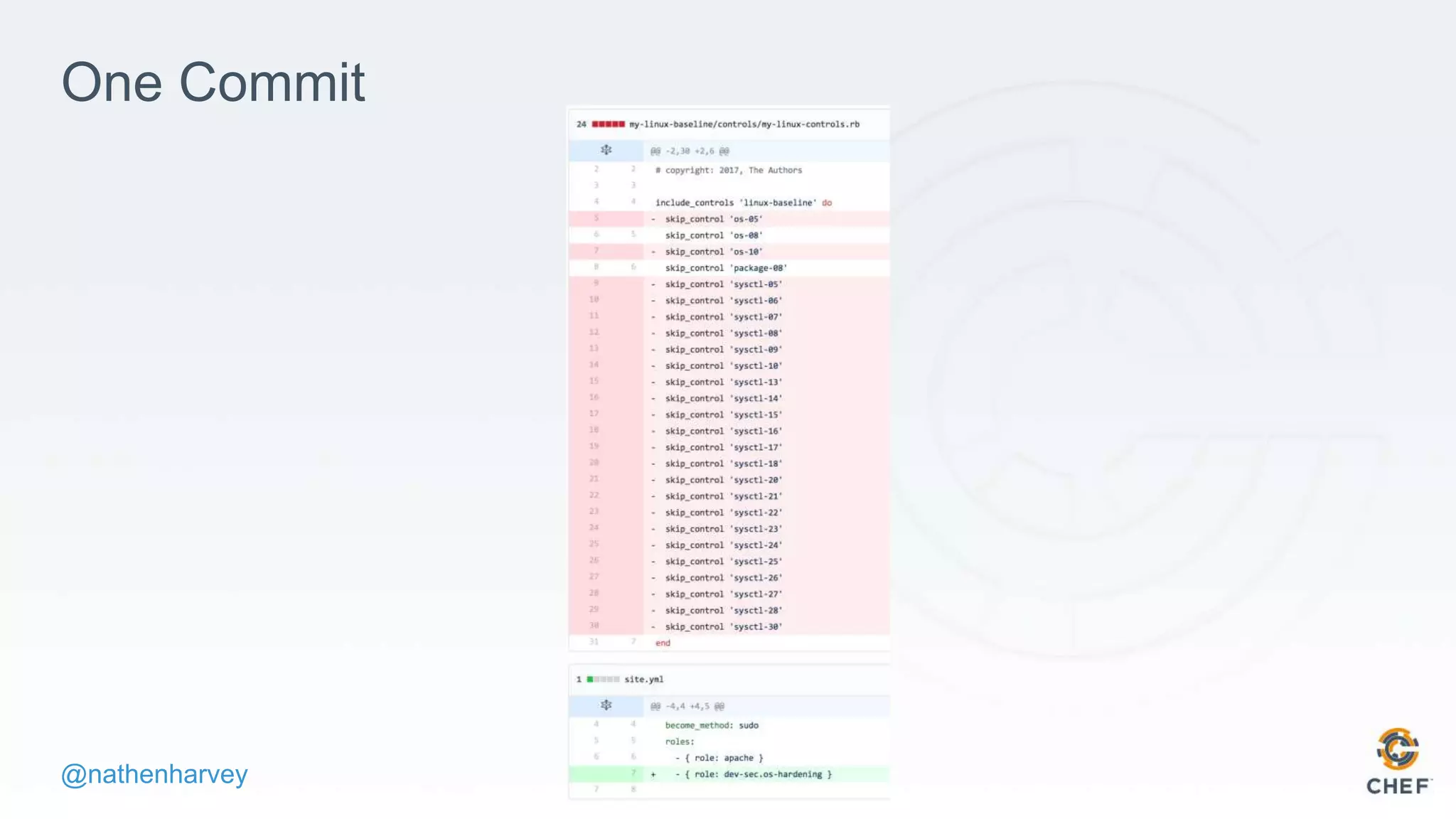Select the 'end' keyword line
The width and height of the screenshot is (1456, 819).
[x=729, y=643]
